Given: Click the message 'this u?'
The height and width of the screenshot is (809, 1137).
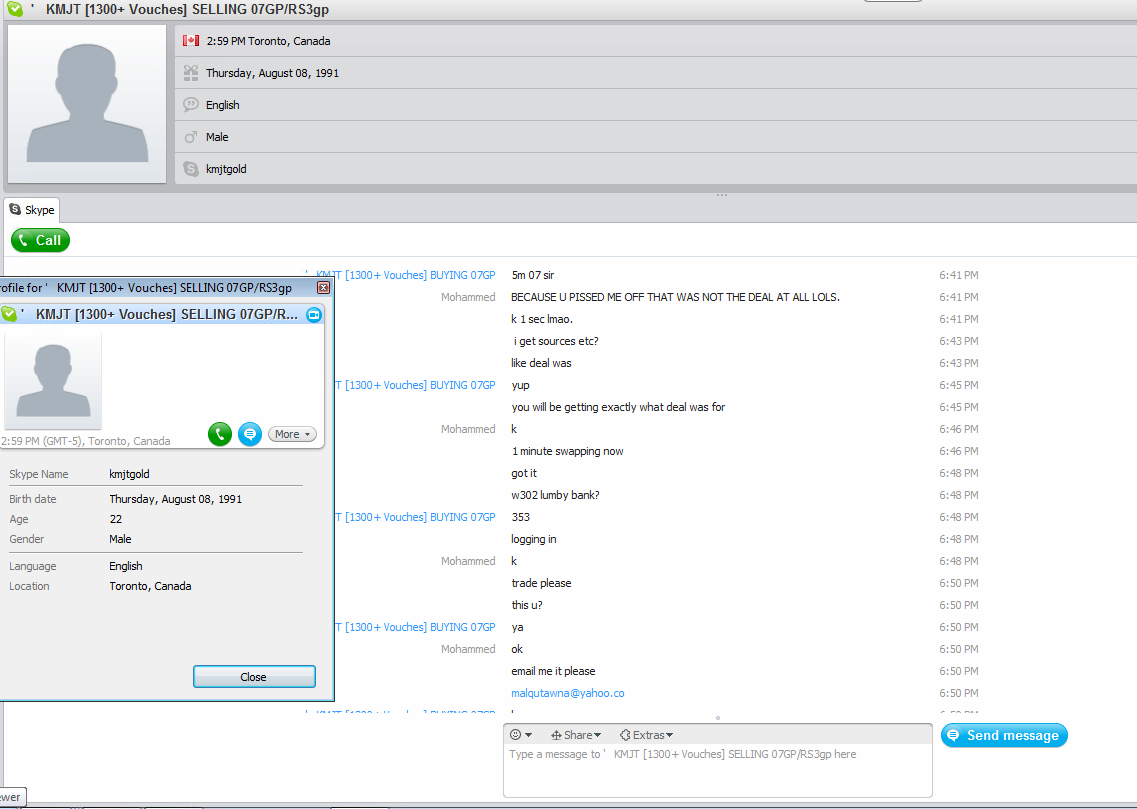Looking at the screenshot, I should click(527, 605).
